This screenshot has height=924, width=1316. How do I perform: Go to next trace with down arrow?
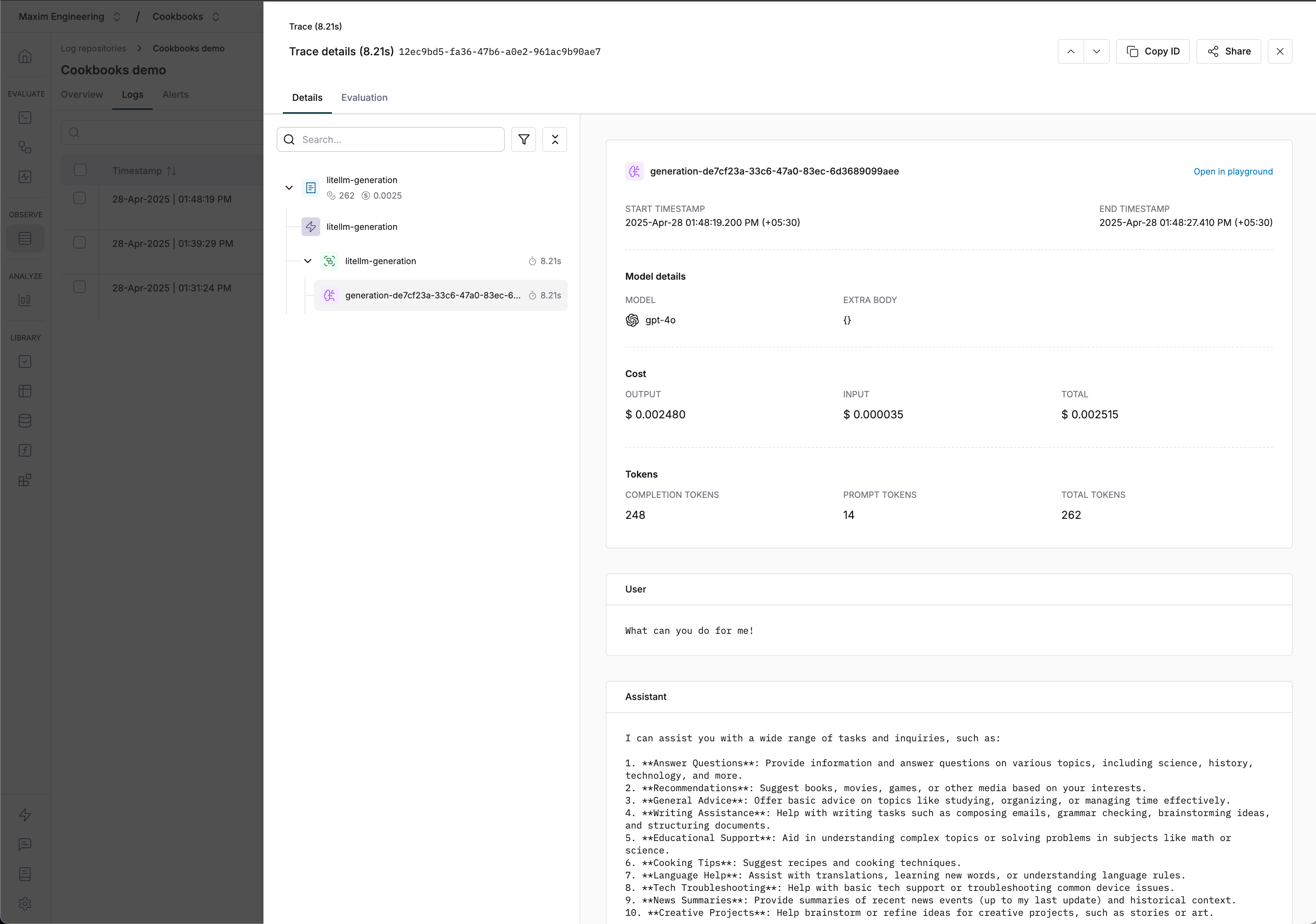click(1096, 51)
